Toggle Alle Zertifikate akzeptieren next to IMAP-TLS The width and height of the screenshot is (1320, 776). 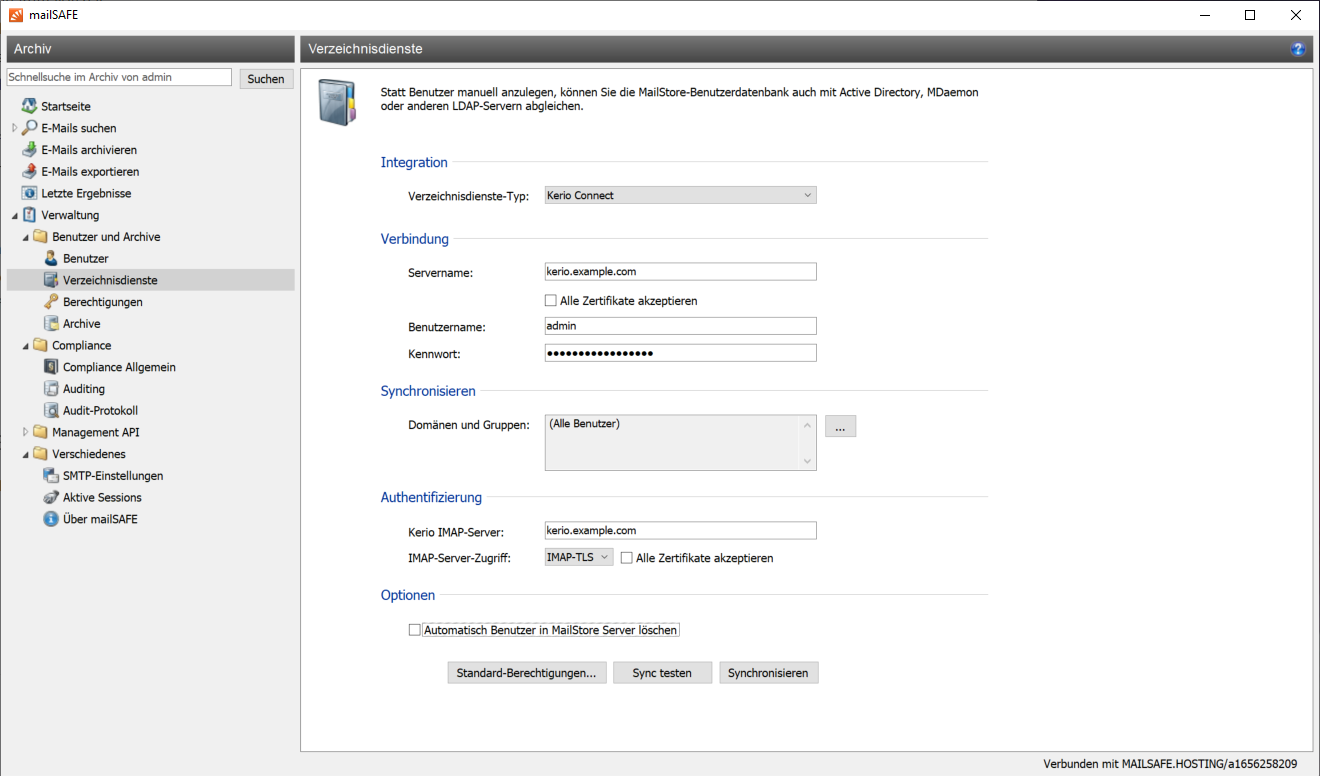pyautogui.click(x=627, y=558)
